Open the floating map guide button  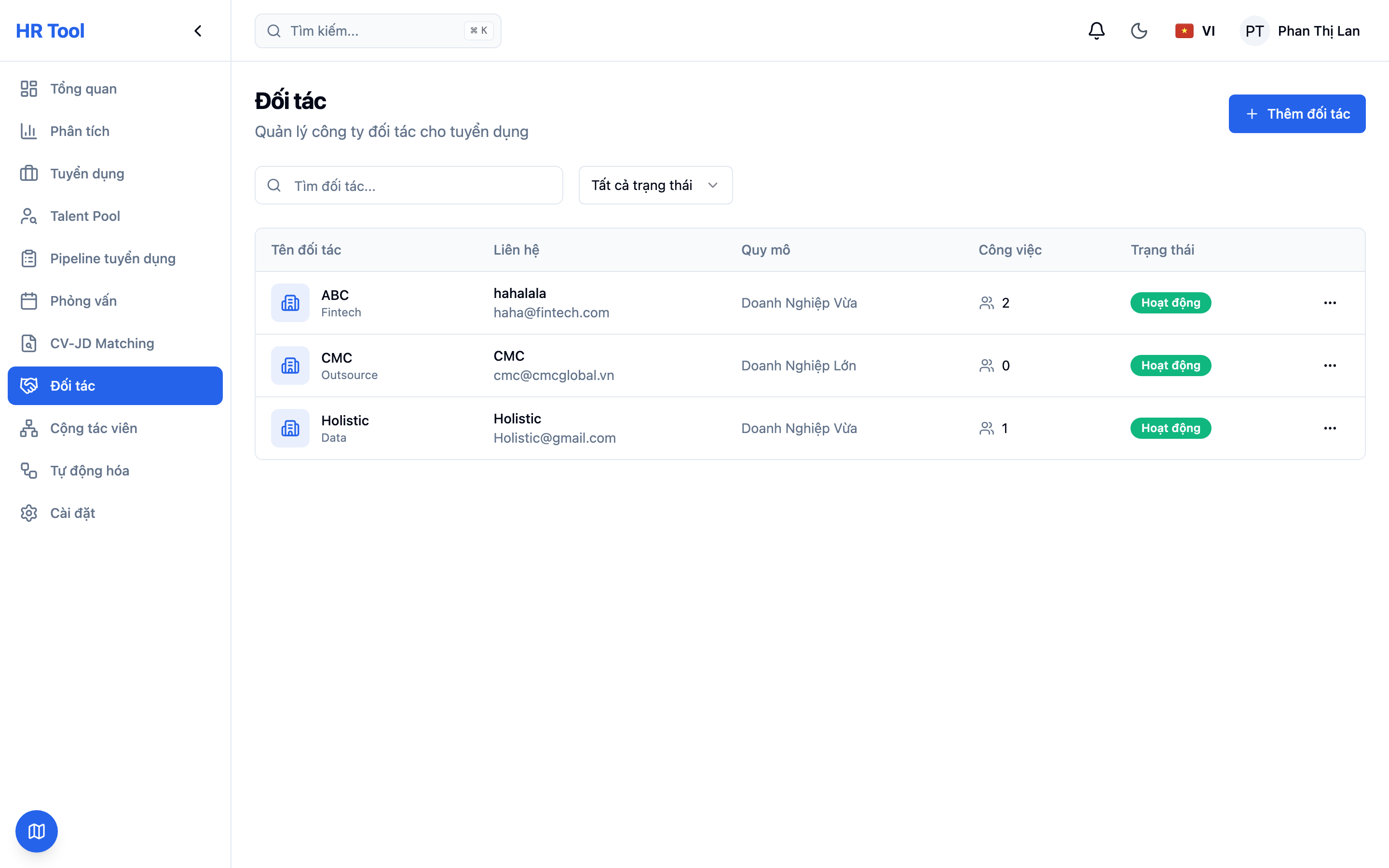click(x=37, y=831)
